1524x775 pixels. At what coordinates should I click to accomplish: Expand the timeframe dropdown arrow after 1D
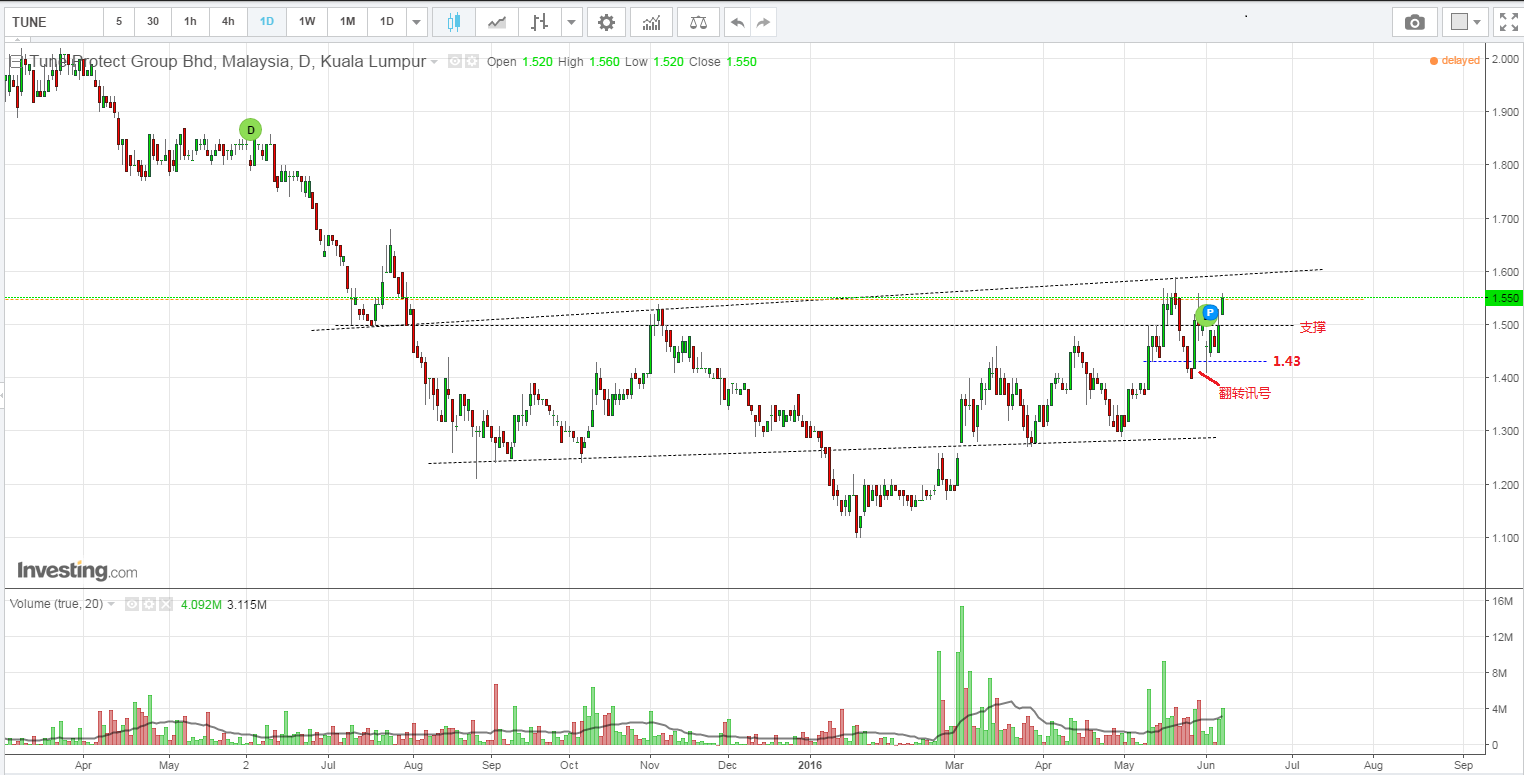coord(416,22)
